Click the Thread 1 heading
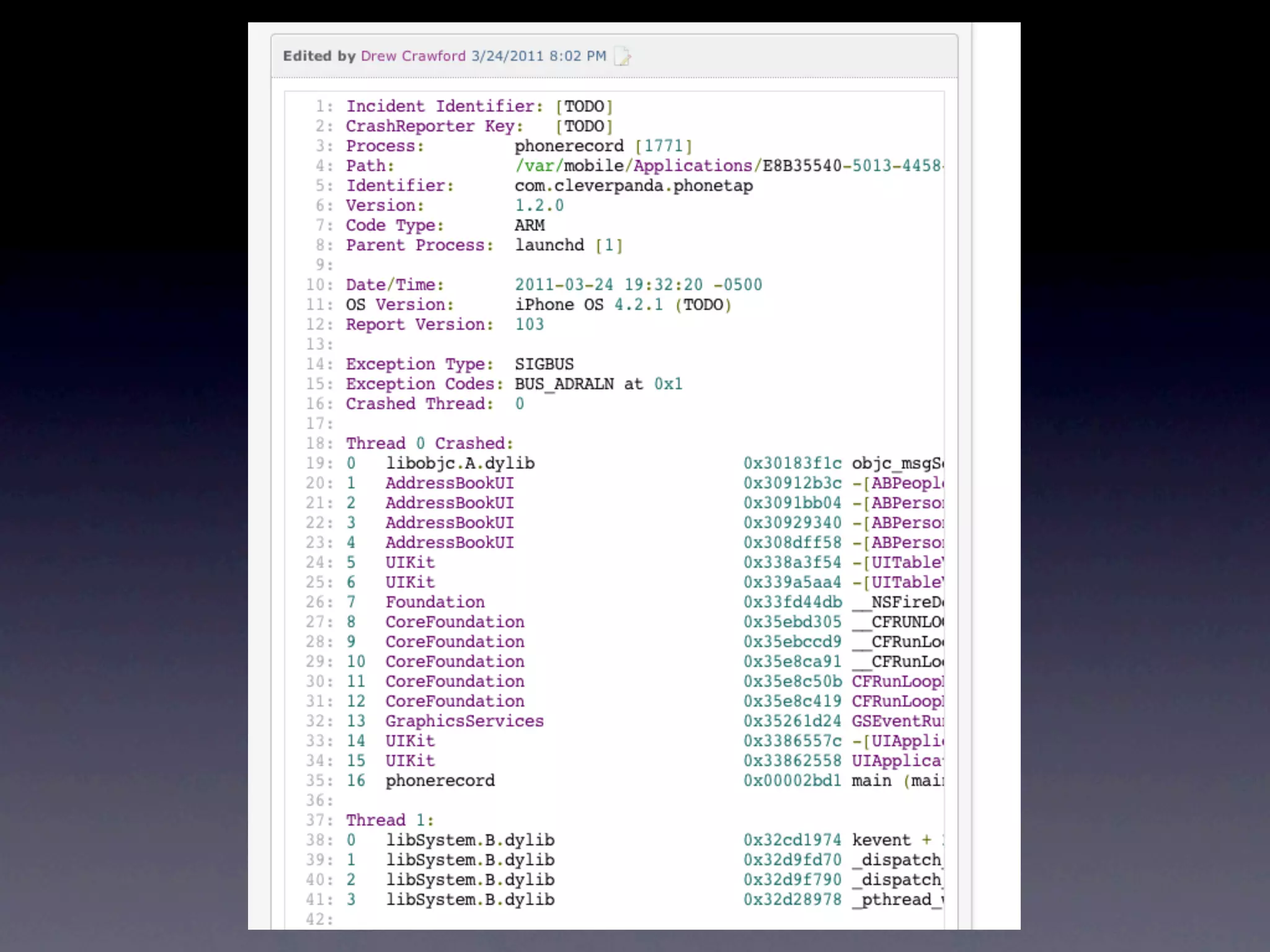Image resolution: width=1270 pixels, height=952 pixels. point(389,820)
